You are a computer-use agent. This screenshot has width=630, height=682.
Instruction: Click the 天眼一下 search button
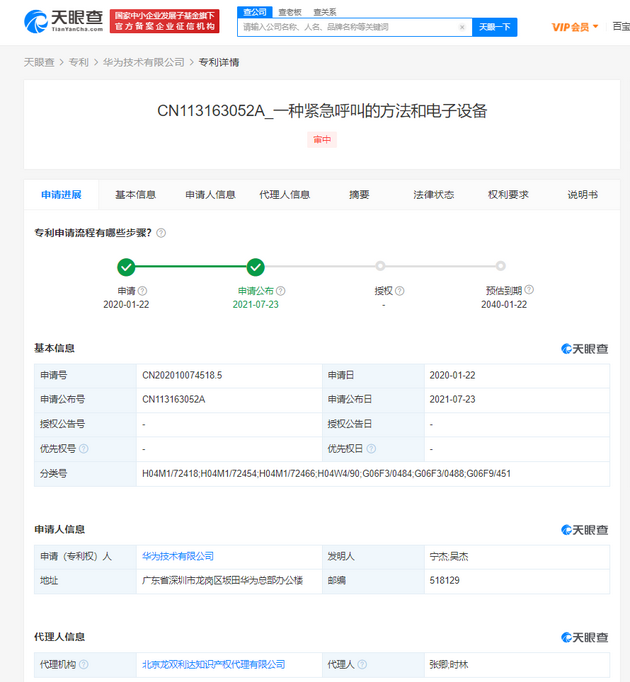495,27
